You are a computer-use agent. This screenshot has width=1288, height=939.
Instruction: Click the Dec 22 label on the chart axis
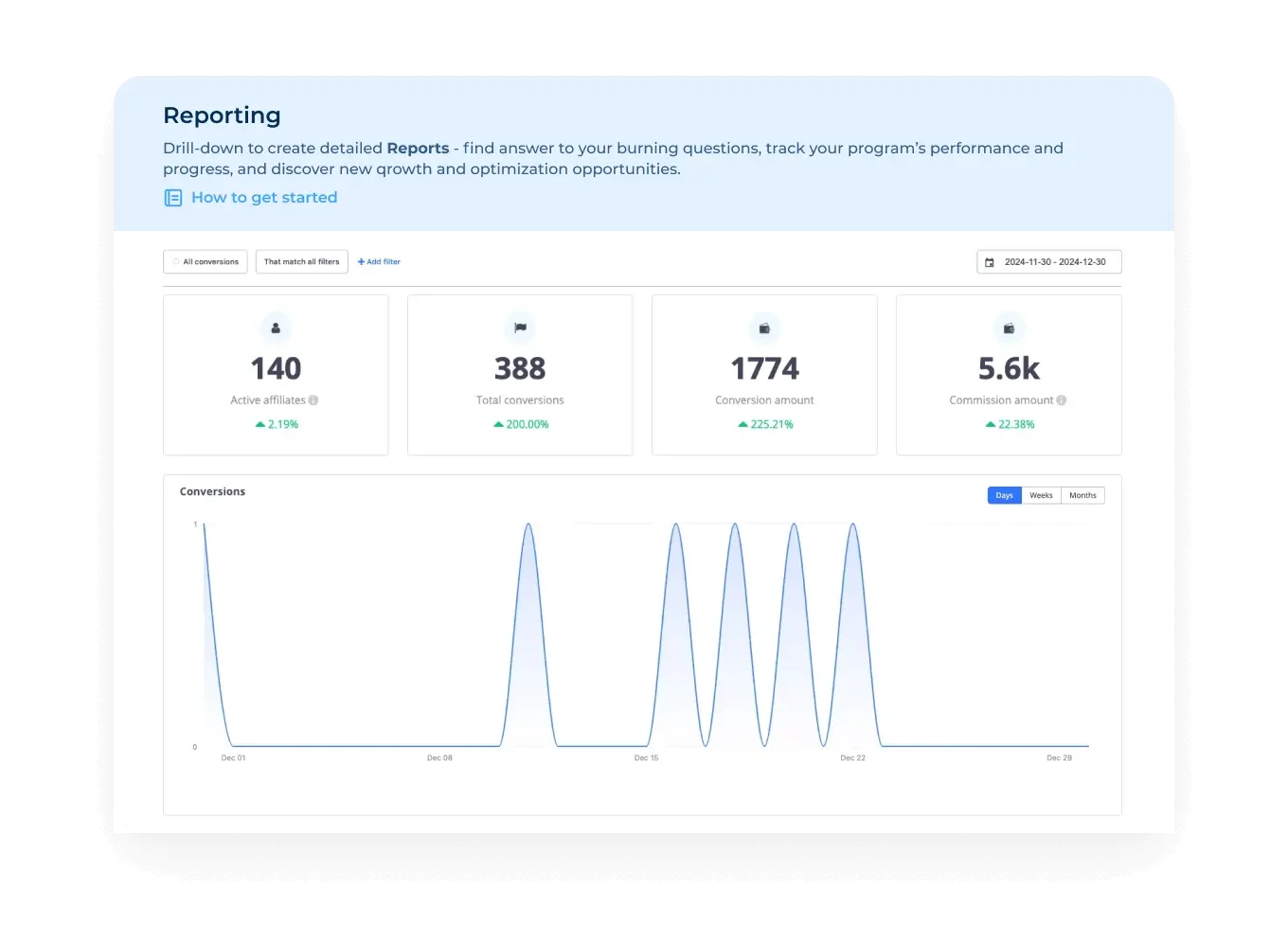[851, 757]
